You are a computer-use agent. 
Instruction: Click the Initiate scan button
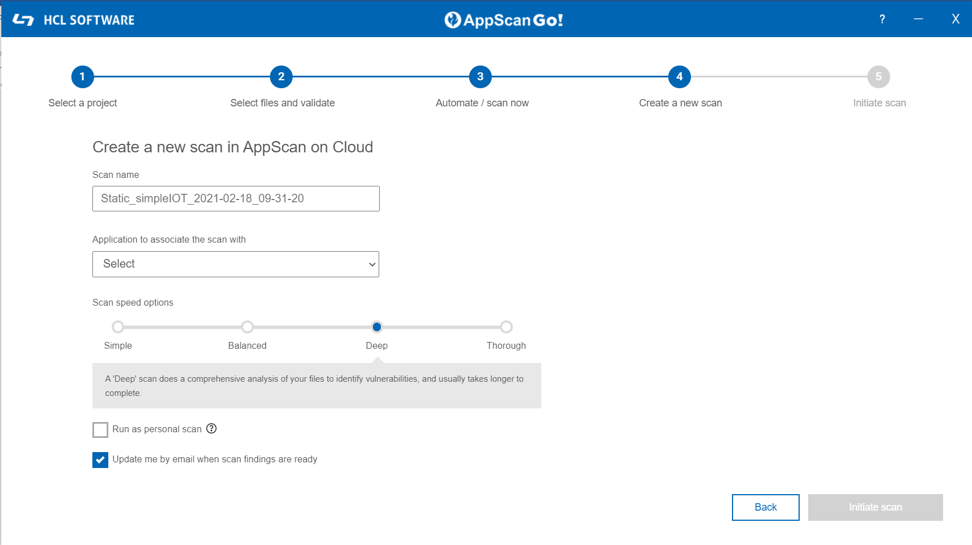coord(875,507)
